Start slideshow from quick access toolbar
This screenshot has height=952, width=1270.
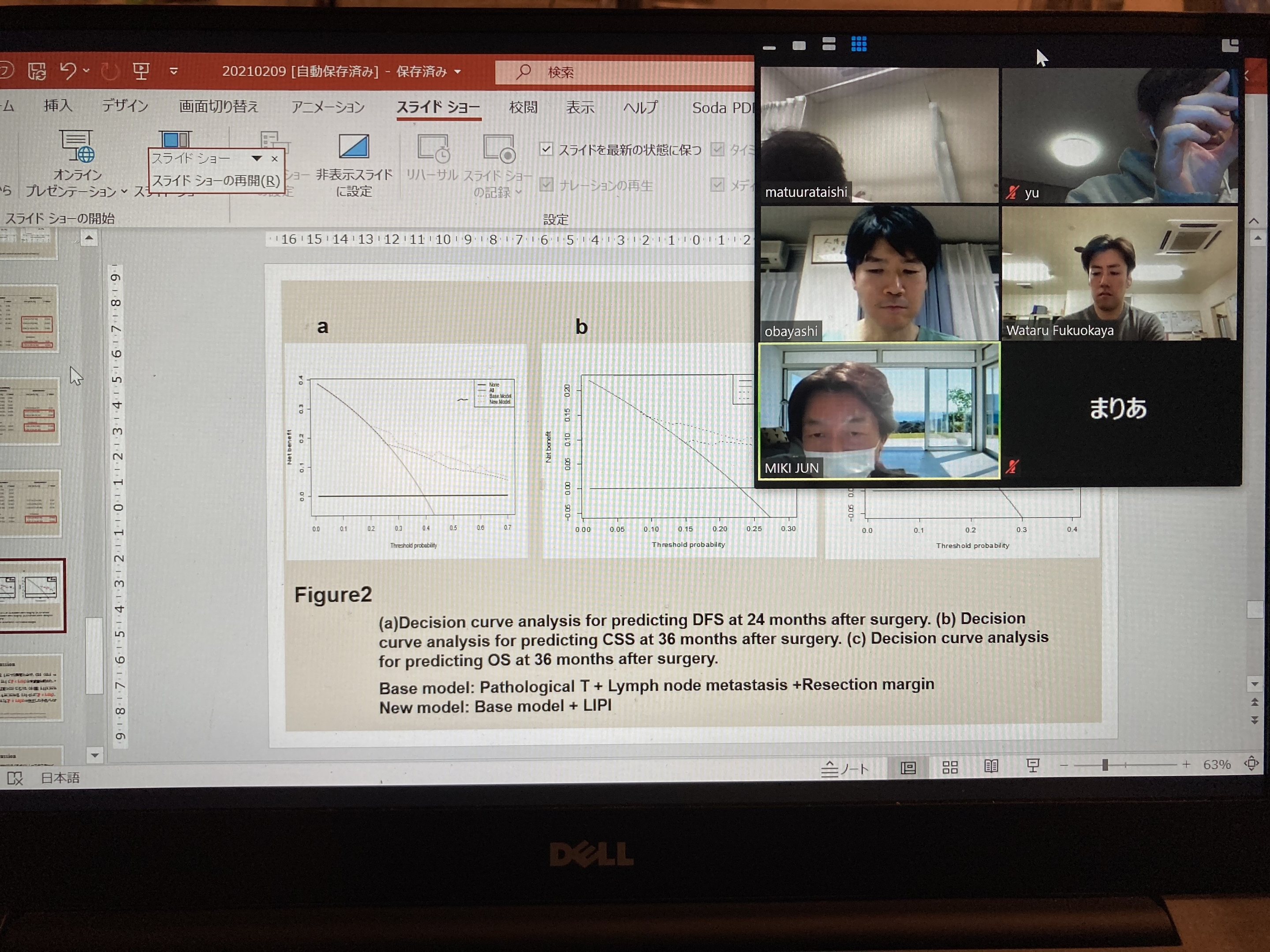pos(141,71)
